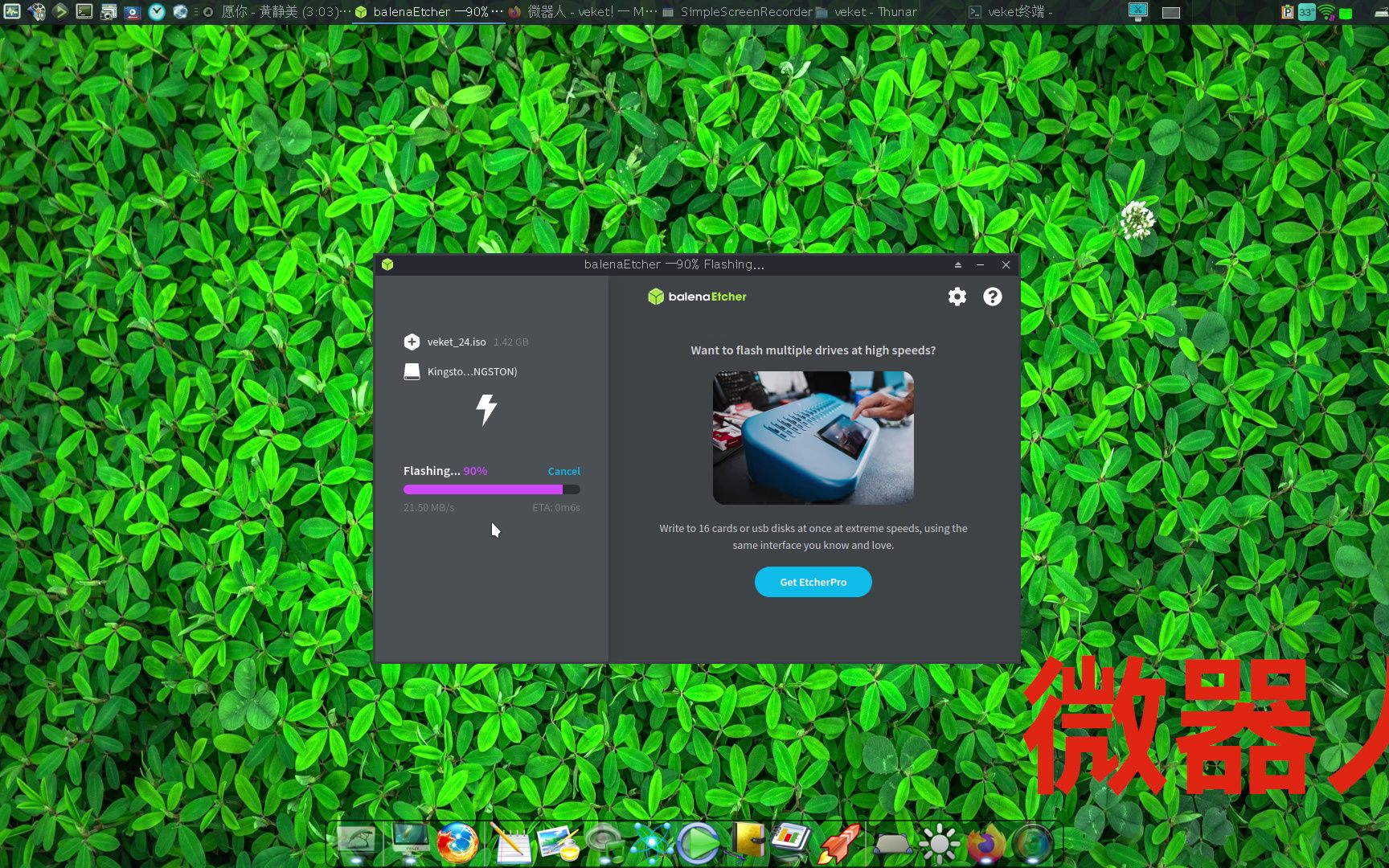1389x868 pixels.
Task: Launch the Firefox globe icon in dock
Action: tap(457, 843)
